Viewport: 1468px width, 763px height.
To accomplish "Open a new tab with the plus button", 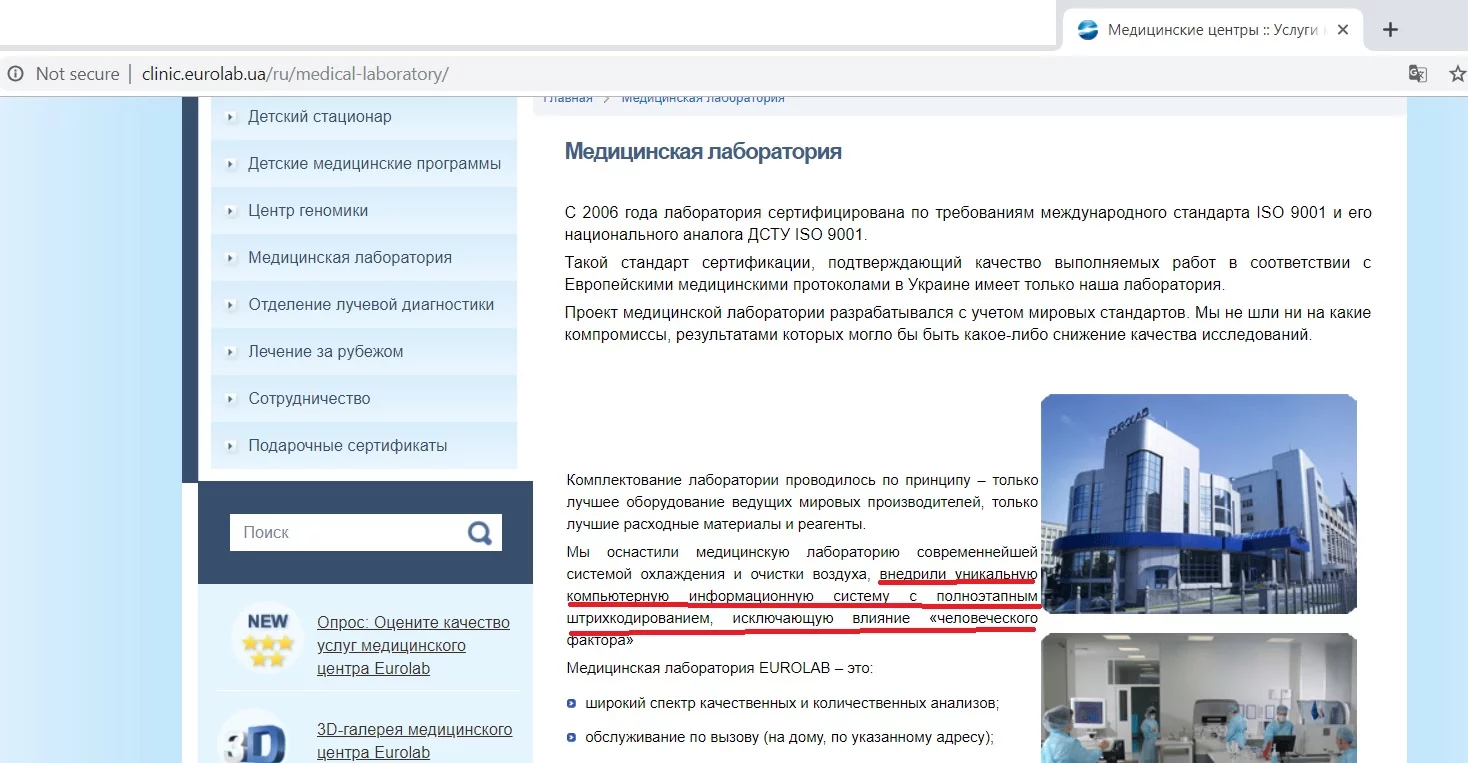I will [1390, 30].
